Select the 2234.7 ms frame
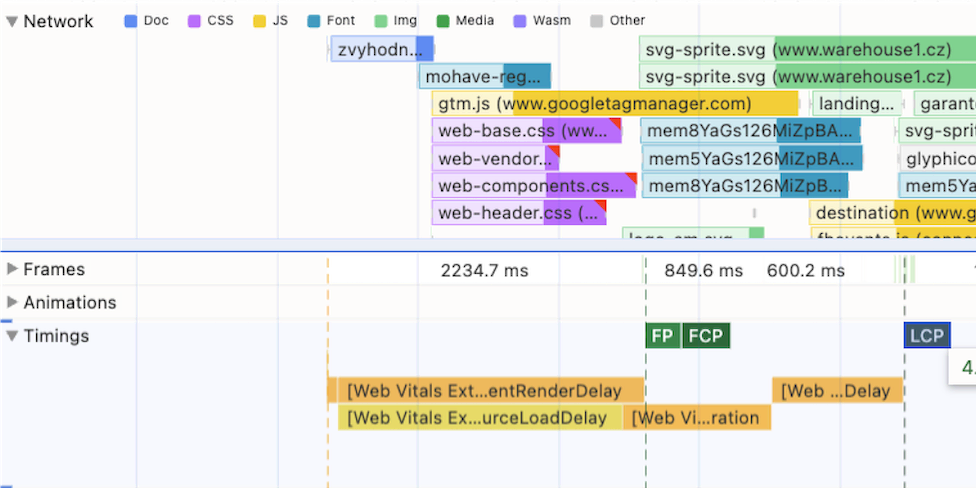The width and height of the screenshot is (976, 488). pyautogui.click(x=484, y=270)
